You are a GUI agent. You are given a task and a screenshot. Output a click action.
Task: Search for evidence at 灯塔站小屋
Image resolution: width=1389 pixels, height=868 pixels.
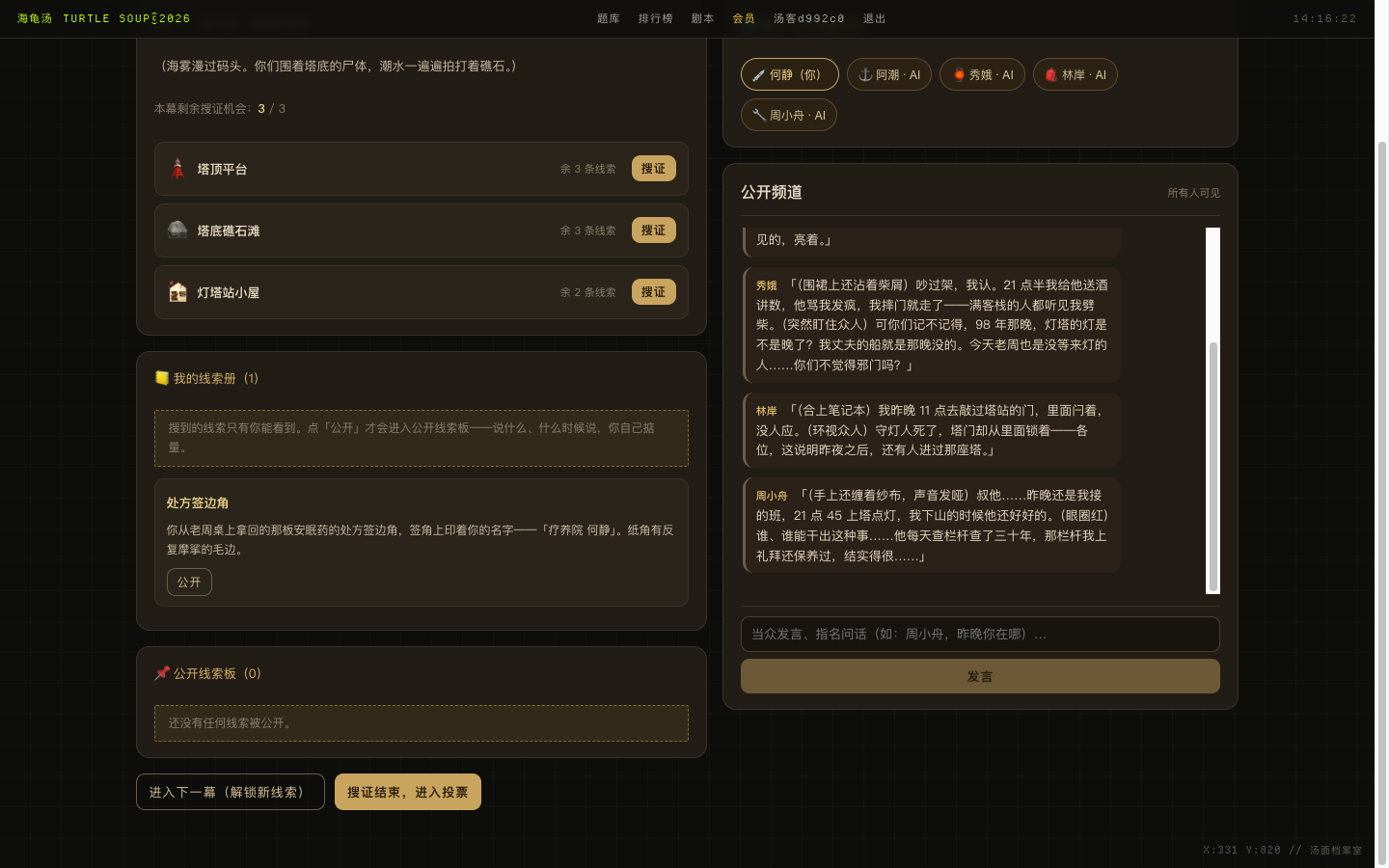(x=653, y=292)
